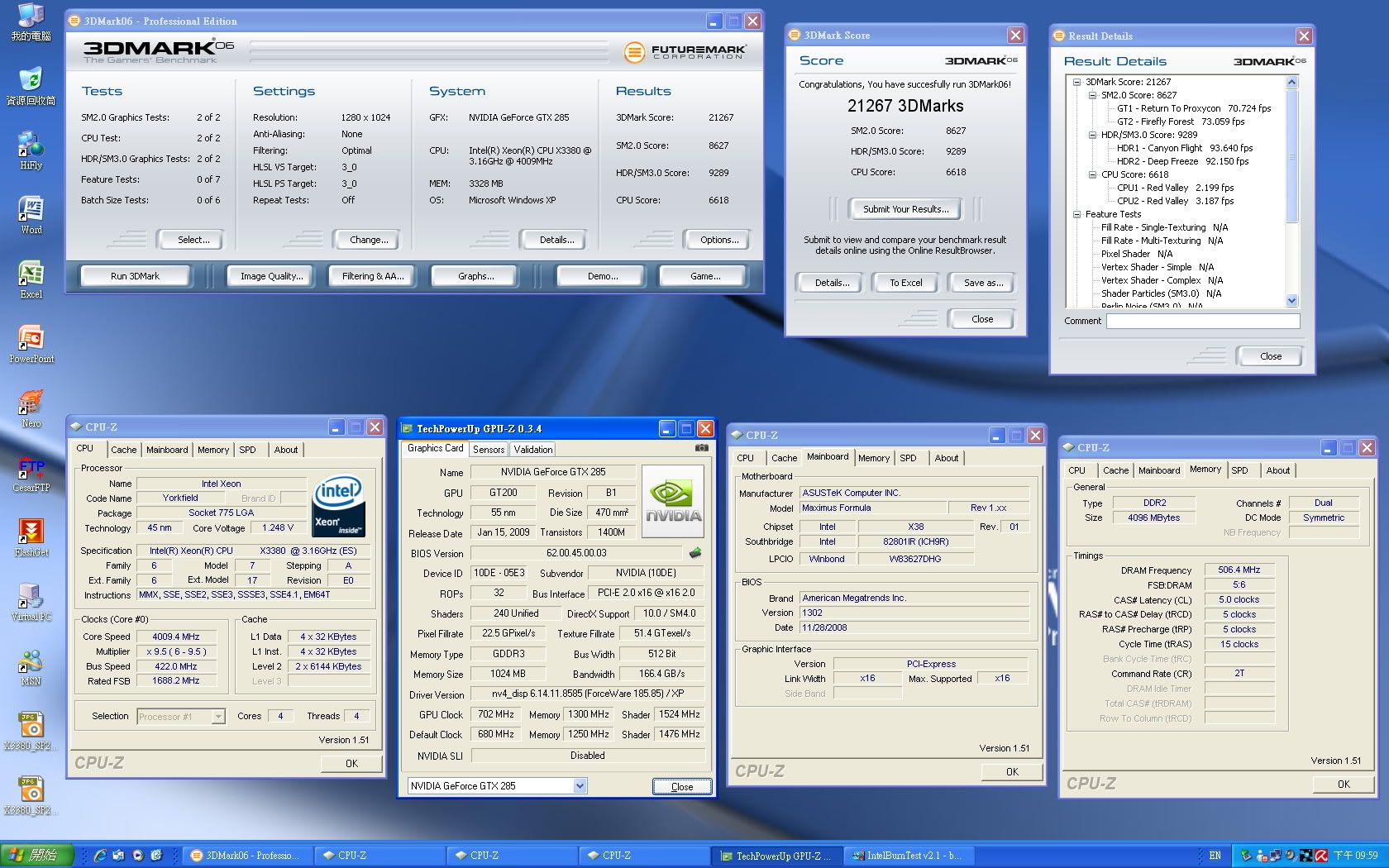This screenshot has height=868, width=1389.
Task: Launch the Word desktop shortcut
Action: (x=31, y=216)
